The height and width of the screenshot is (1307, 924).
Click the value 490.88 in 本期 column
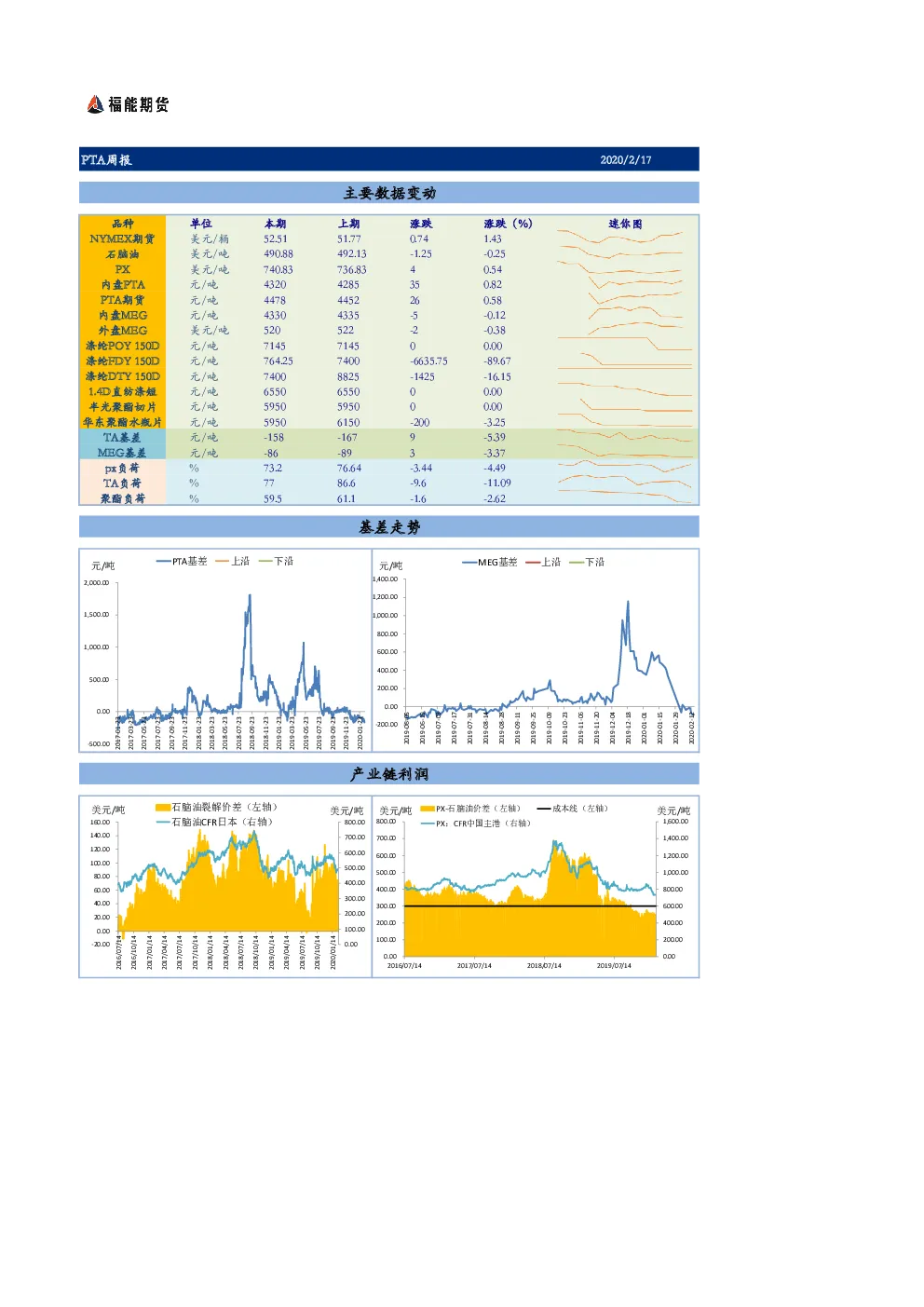278,254
